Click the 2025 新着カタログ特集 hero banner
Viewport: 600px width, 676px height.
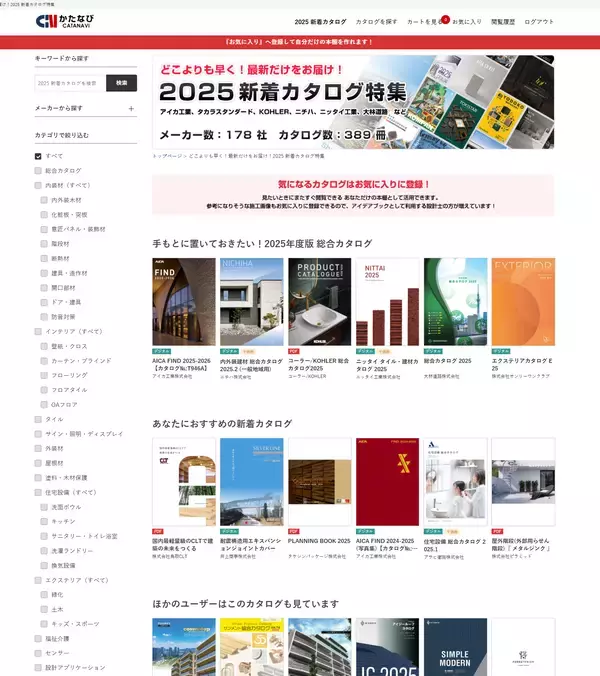click(353, 102)
